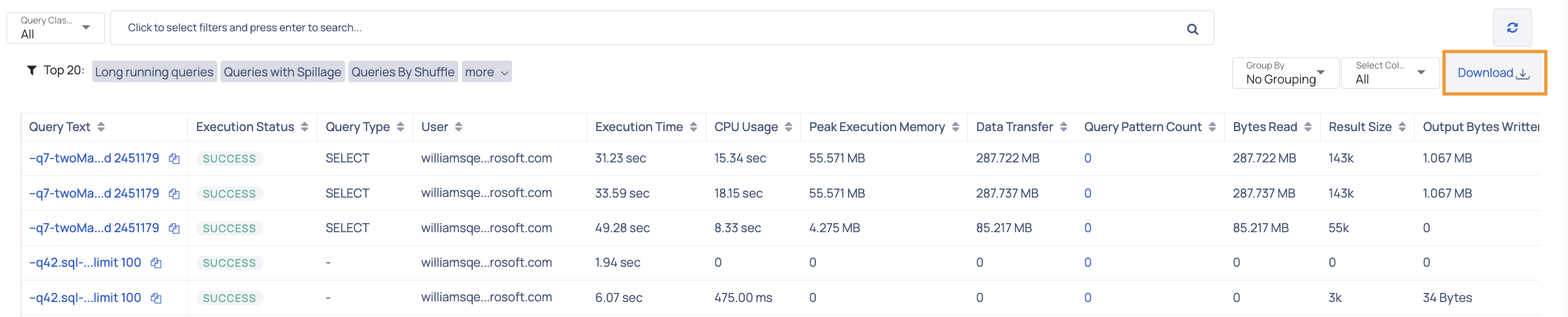Toggle Queries By Shuffle filter
This screenshot has height=317, width=1568.
pos(403,72)
